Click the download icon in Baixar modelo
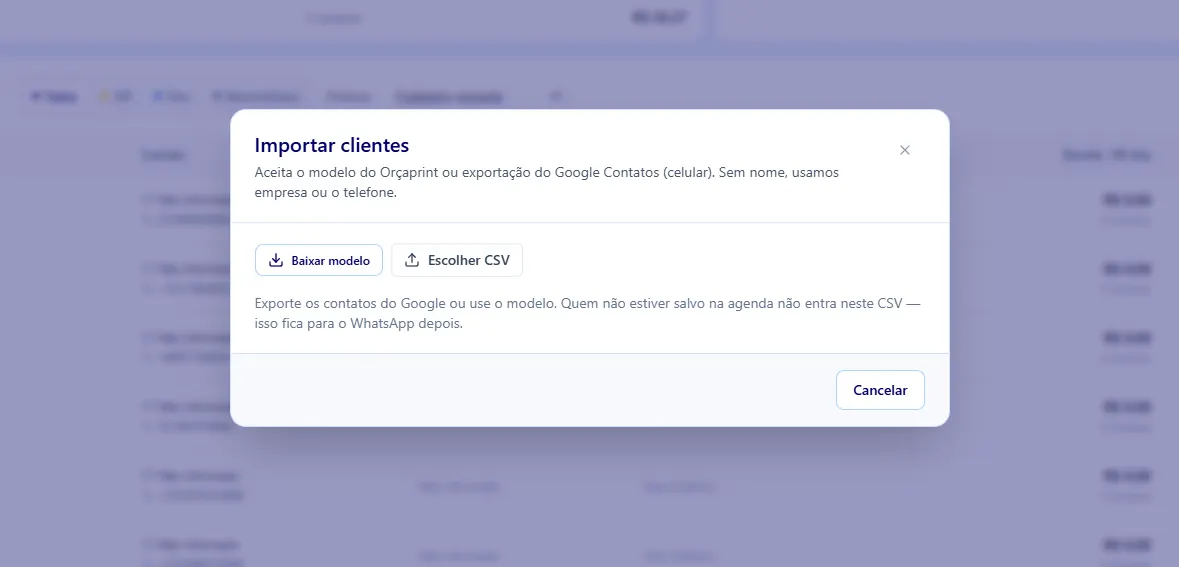The image size is (1179, 567). (276, 260)
